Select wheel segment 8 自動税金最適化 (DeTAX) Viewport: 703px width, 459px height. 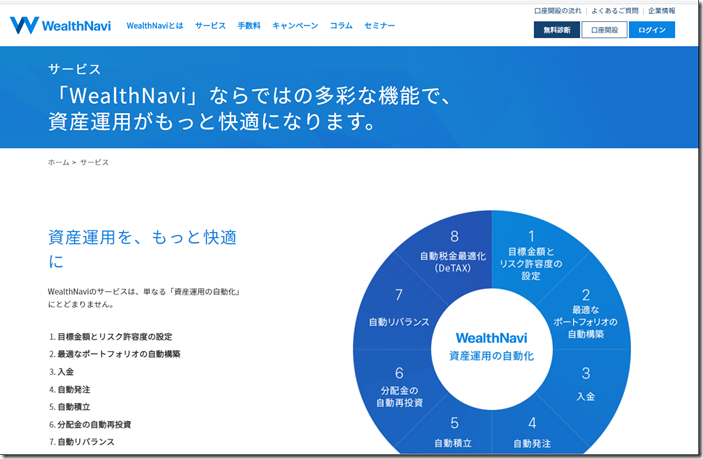pyautogui.click(x=454, y=252)
